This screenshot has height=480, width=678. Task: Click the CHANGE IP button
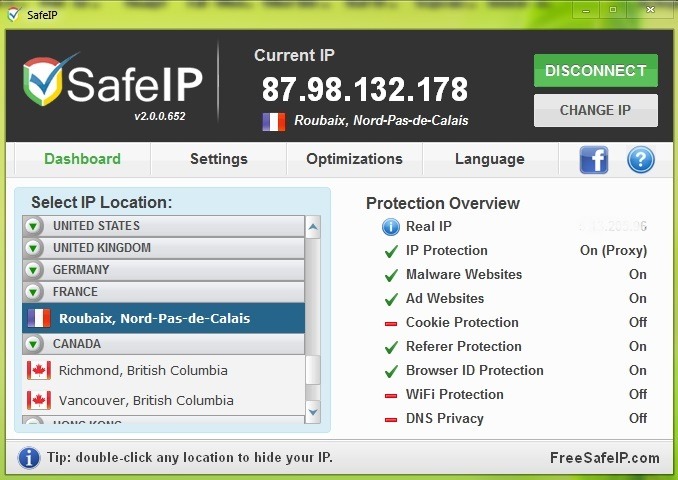[596, 110]
